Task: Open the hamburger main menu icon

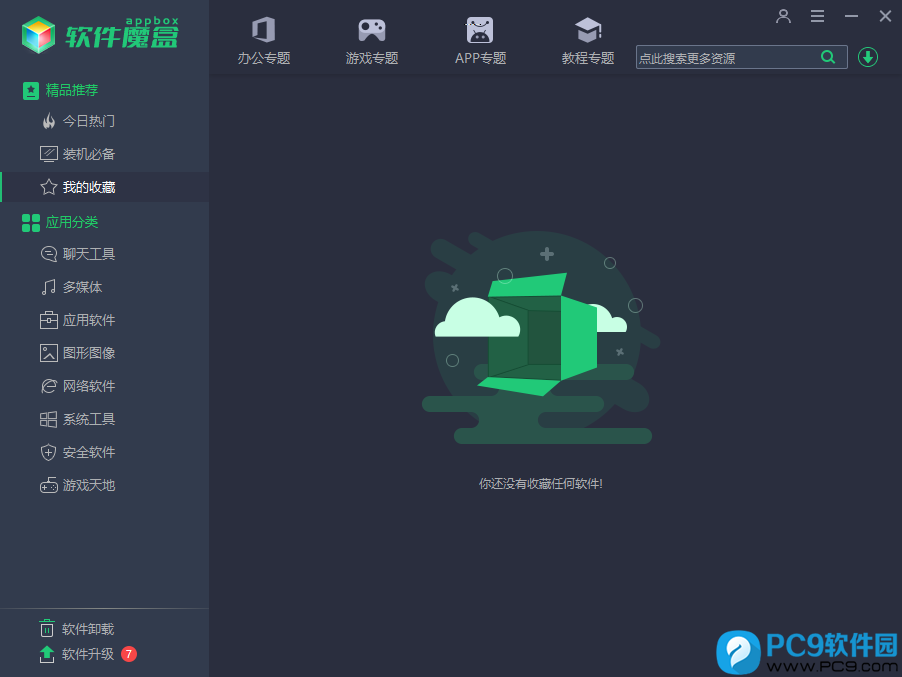Action: pyautogui.click(x=817, y=16)
